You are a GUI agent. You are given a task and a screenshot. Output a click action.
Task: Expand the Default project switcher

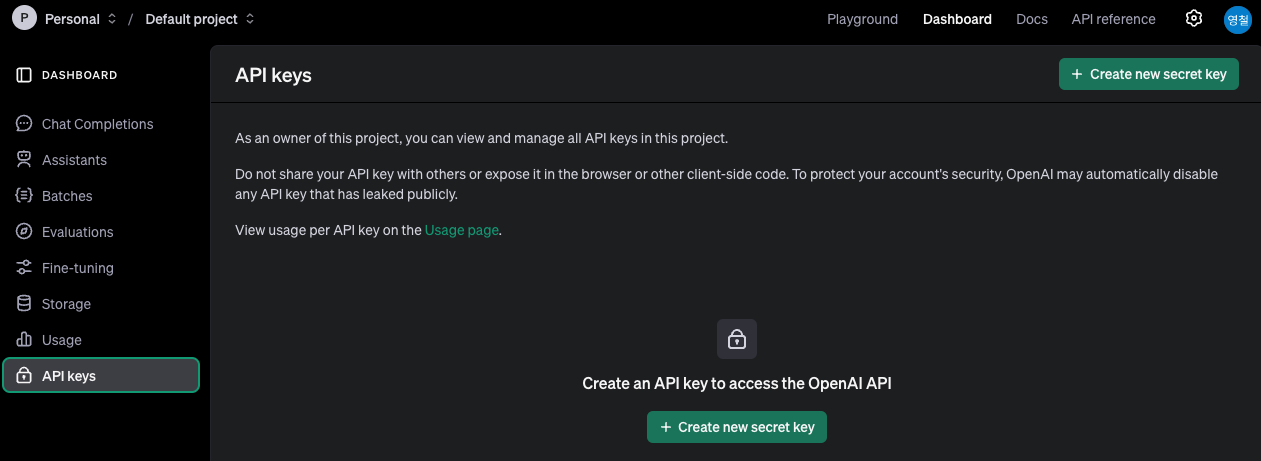200,19
